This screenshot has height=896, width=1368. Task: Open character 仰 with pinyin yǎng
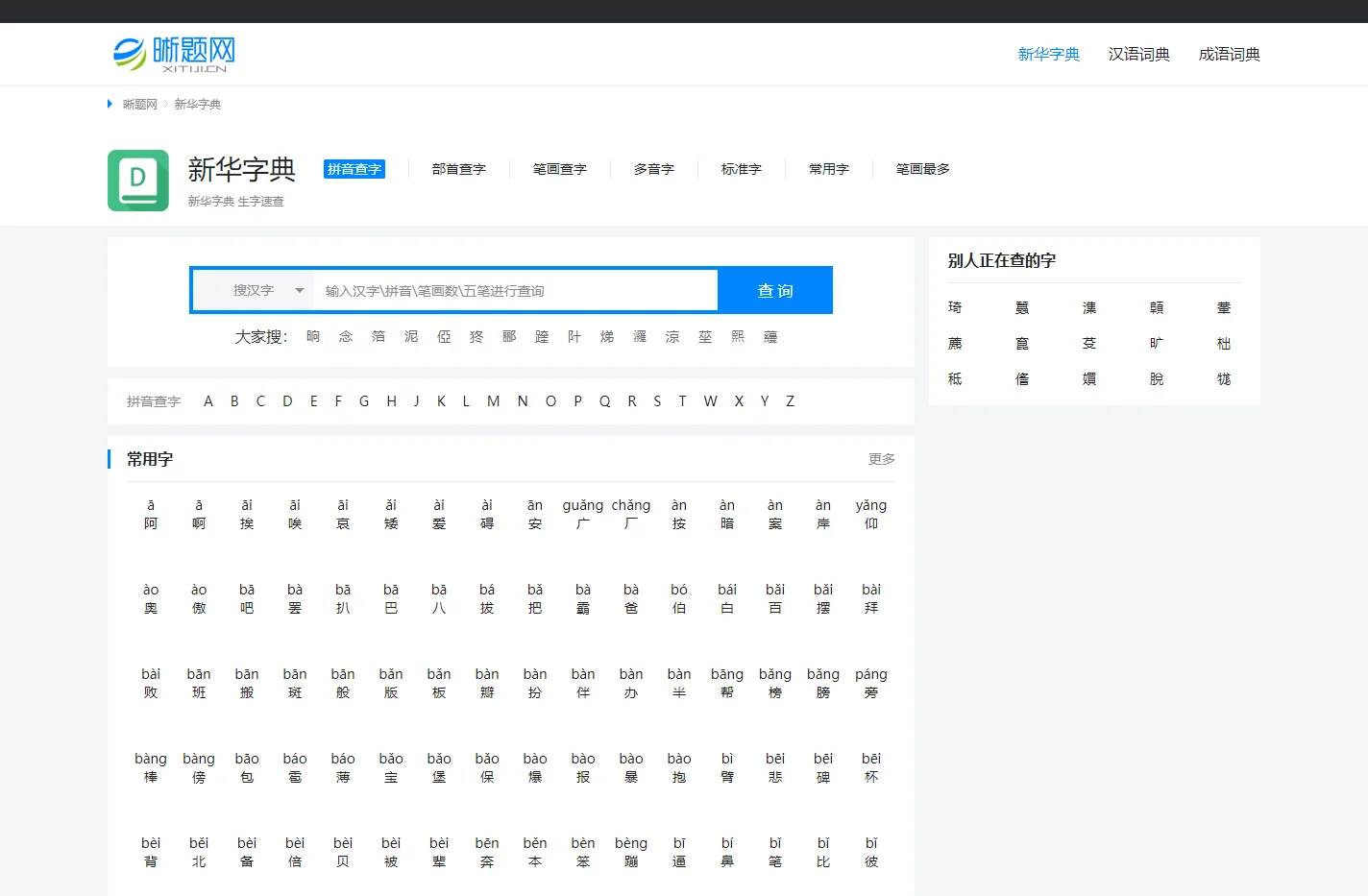(x=871, y=514)
